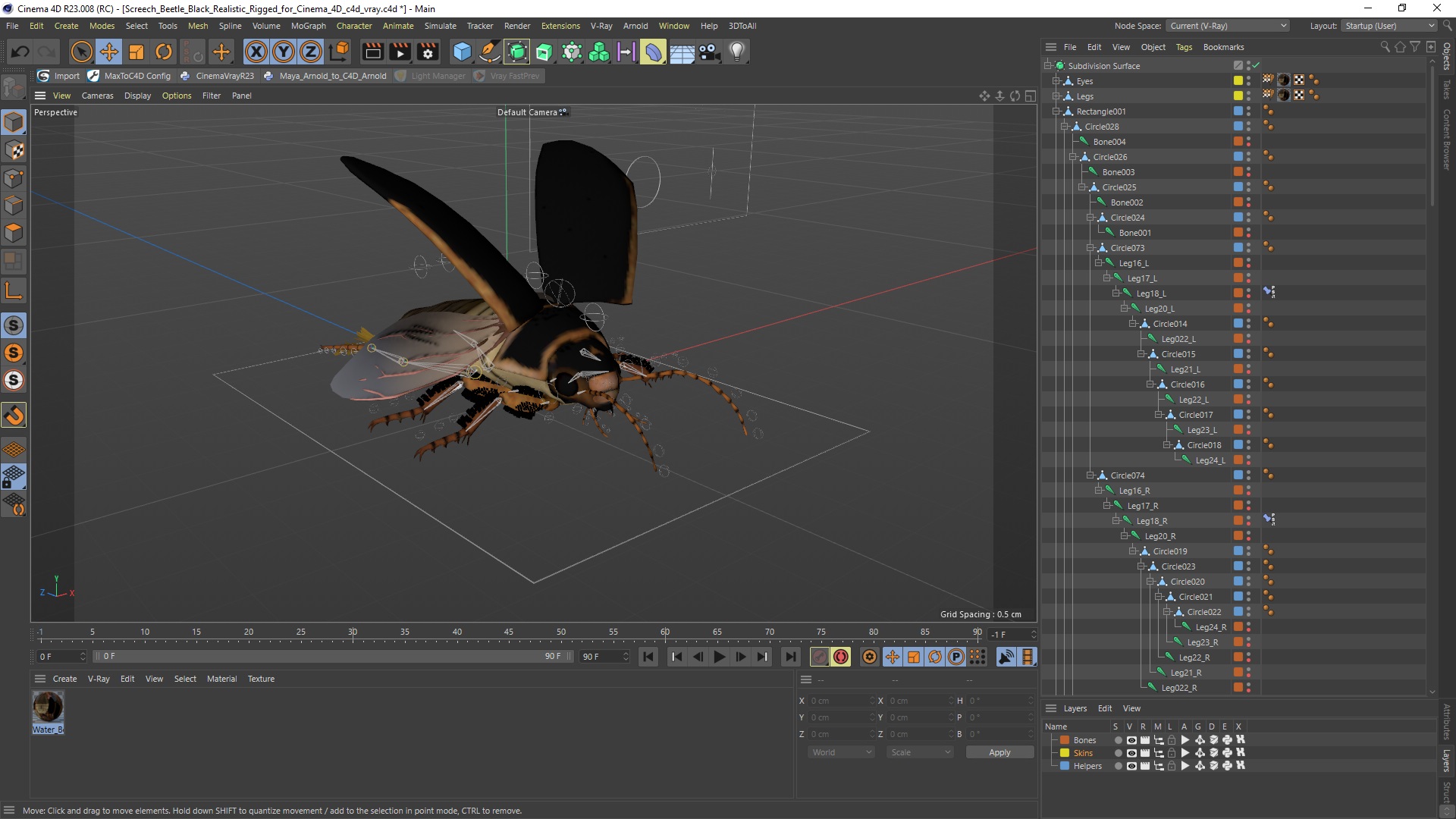The height and width of the screenshot is (819, 1456).
Task: Toggle lock icon for Skins layer
Action: pyautogui.click(x=1172, y=753)
